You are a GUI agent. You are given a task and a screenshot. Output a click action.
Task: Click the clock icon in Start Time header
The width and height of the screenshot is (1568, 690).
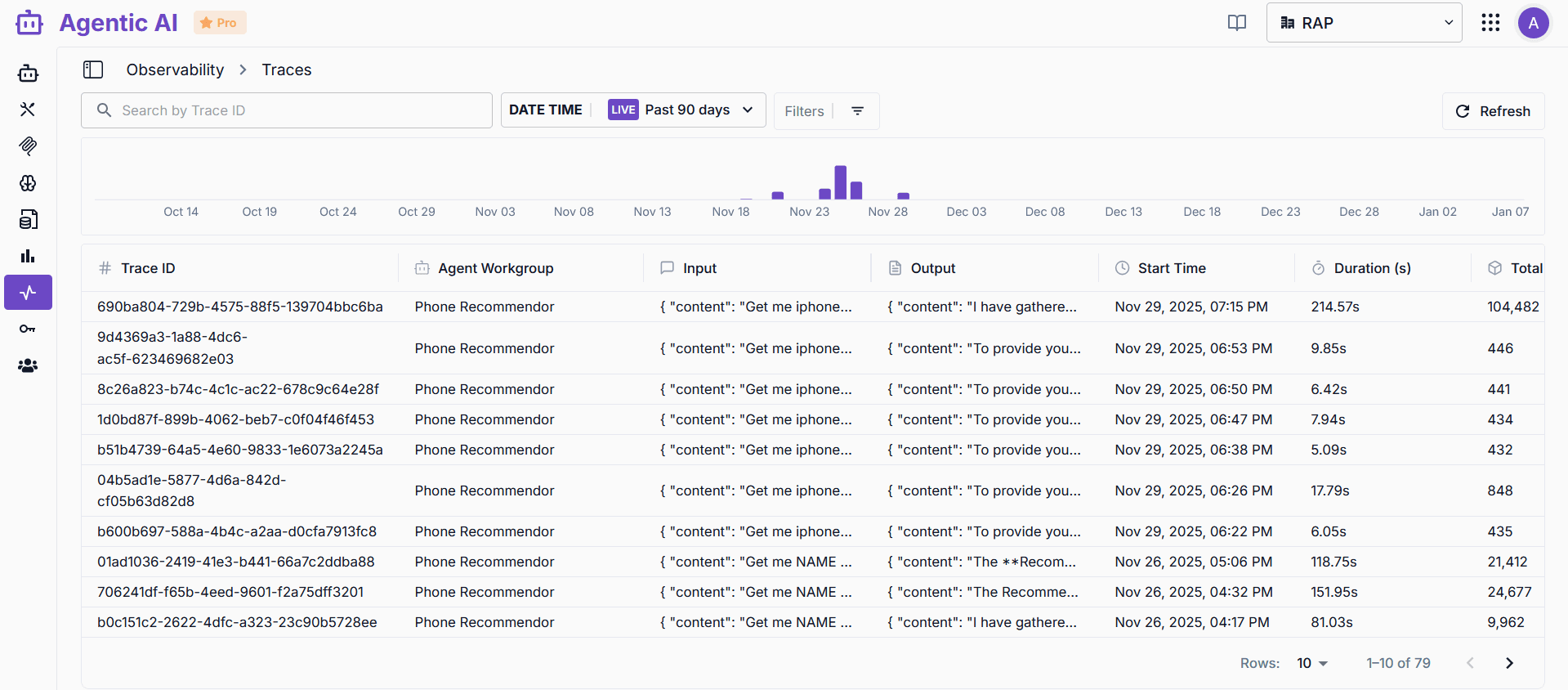pos(1123,268)
